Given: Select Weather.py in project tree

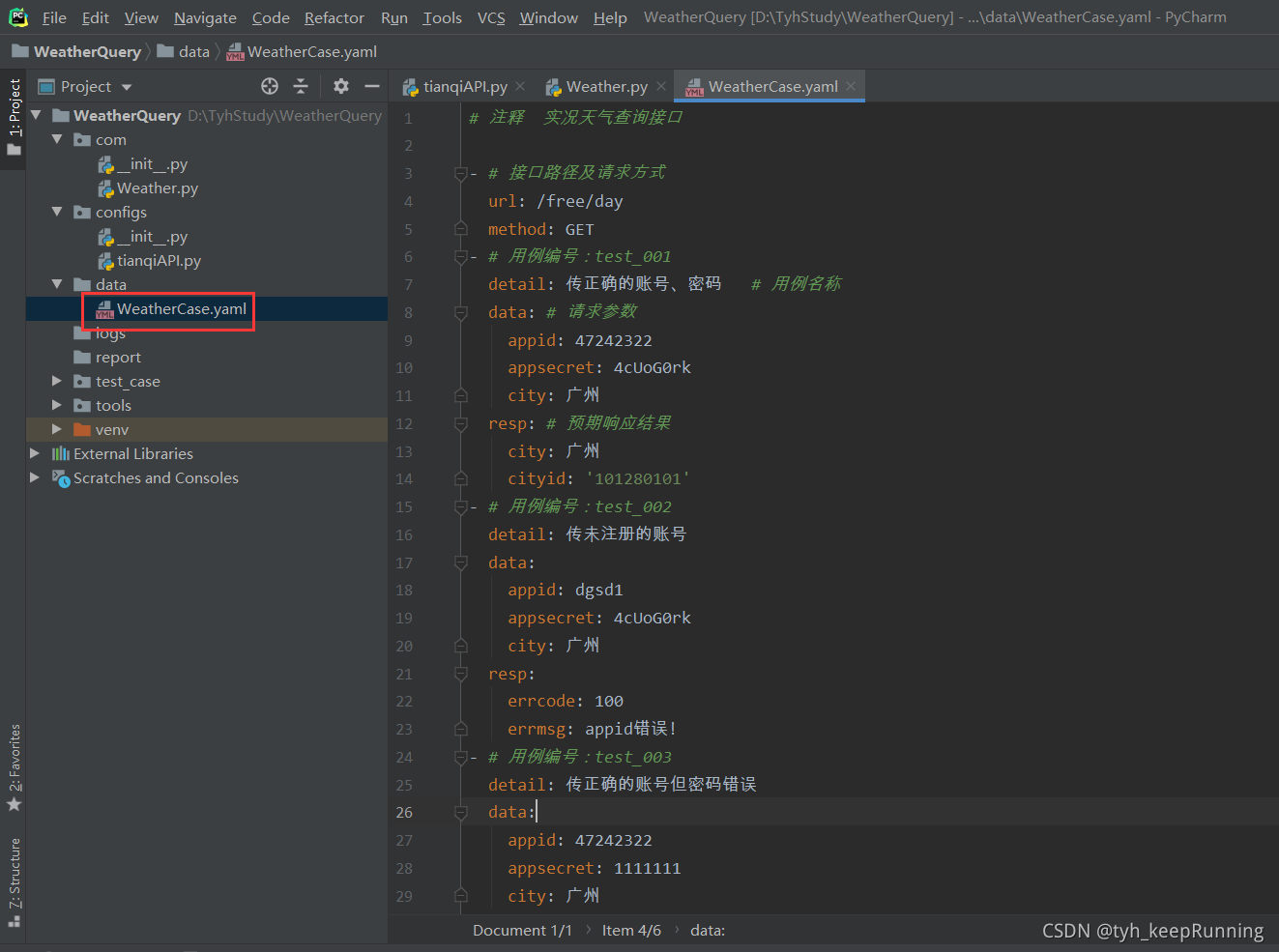Looking at the screenshot, I should 148,188.
